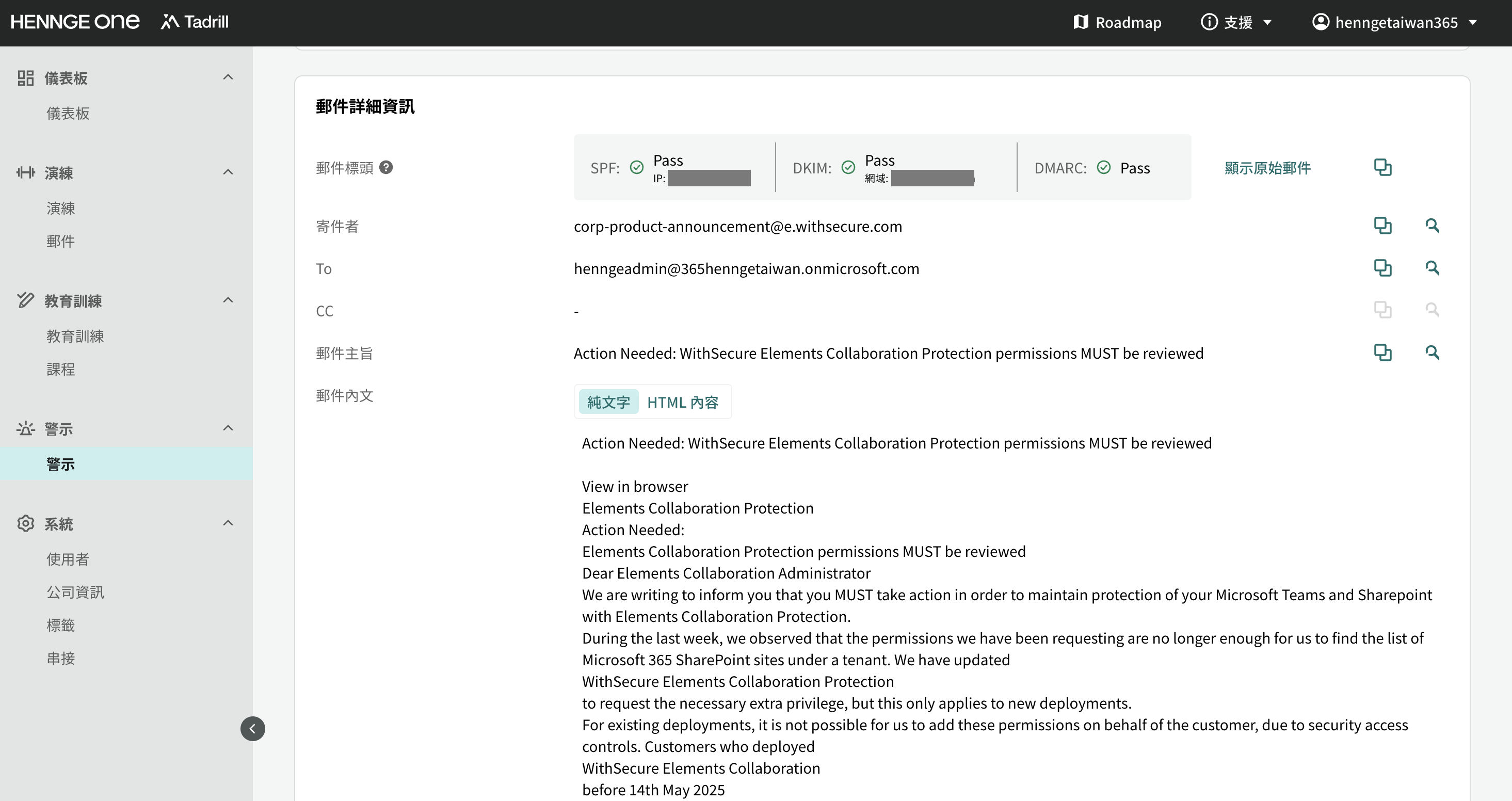Open 課程 in the sidebar
The height and width of the screenshot is (801, 1512).
pos(60,370)
